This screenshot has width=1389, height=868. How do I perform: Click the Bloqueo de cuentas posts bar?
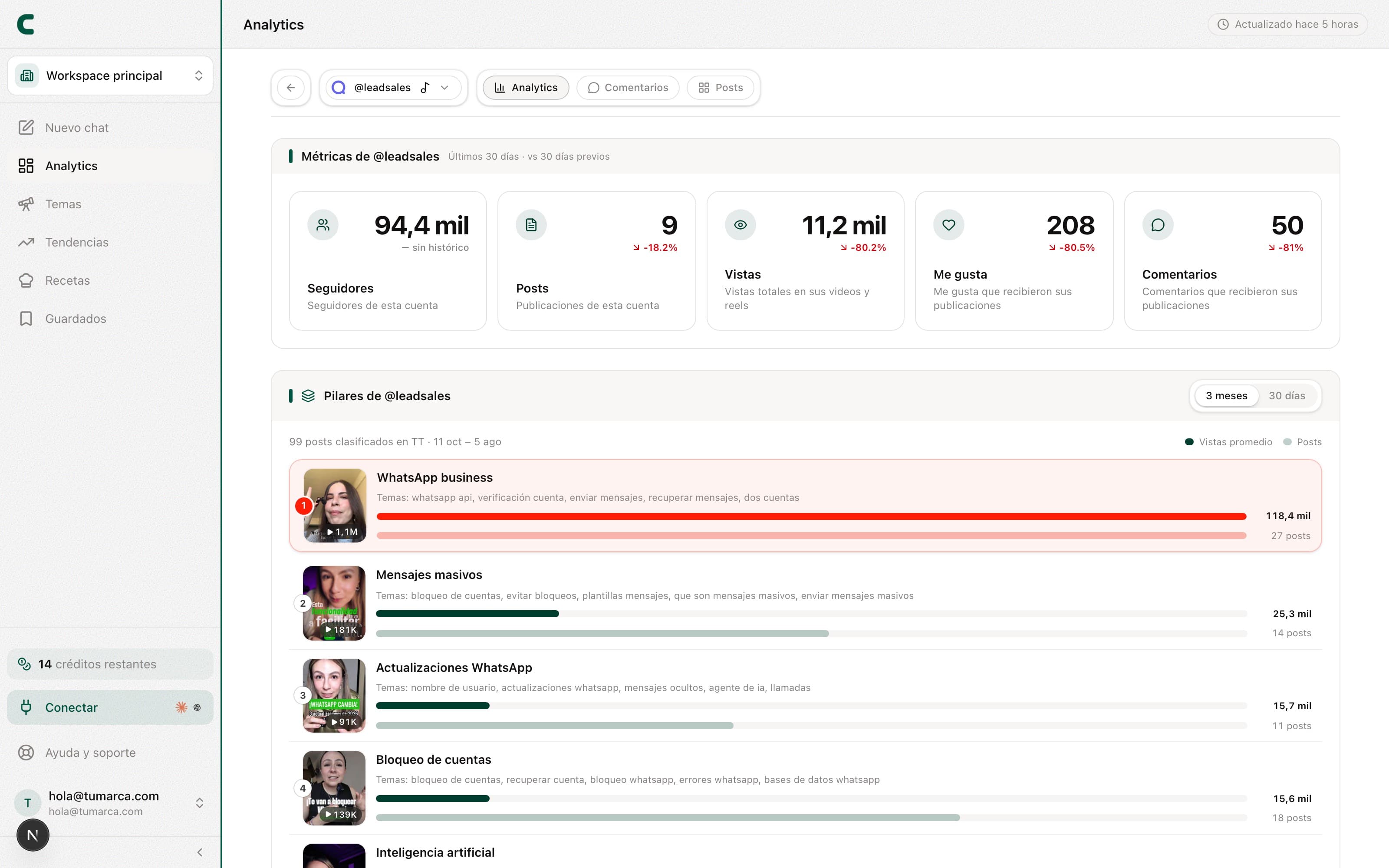tap(668, 818)
